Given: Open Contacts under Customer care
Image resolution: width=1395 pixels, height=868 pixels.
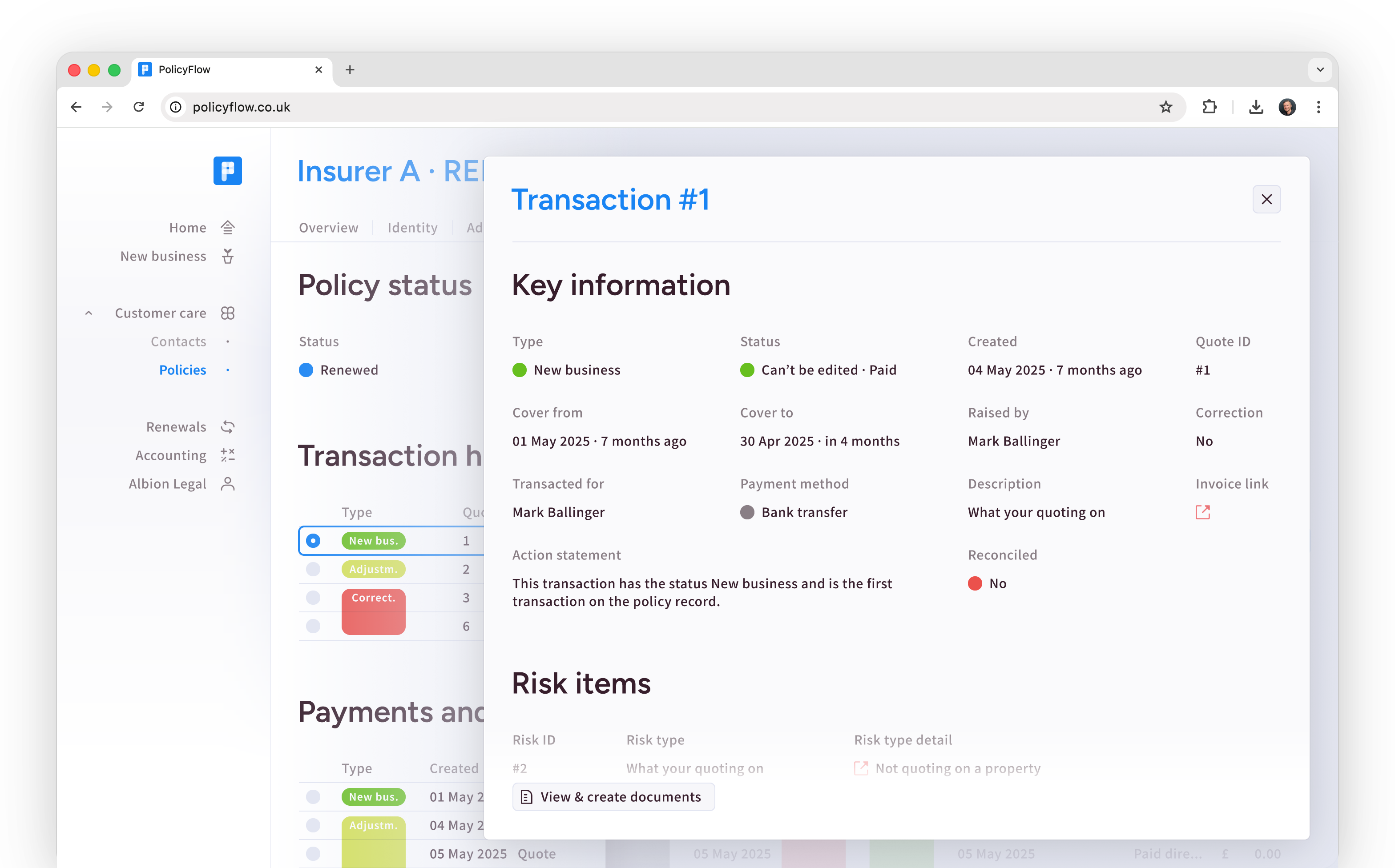Looking at the screenshot, I should tap(178, 342).
